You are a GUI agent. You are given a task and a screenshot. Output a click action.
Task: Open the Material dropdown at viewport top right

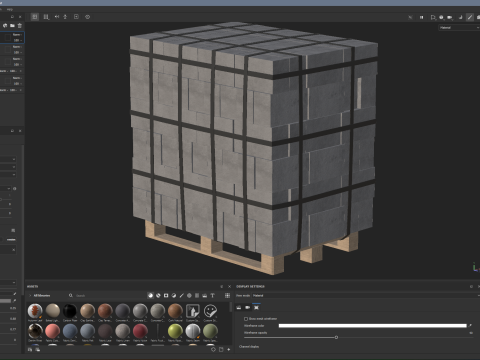(459, 28)
